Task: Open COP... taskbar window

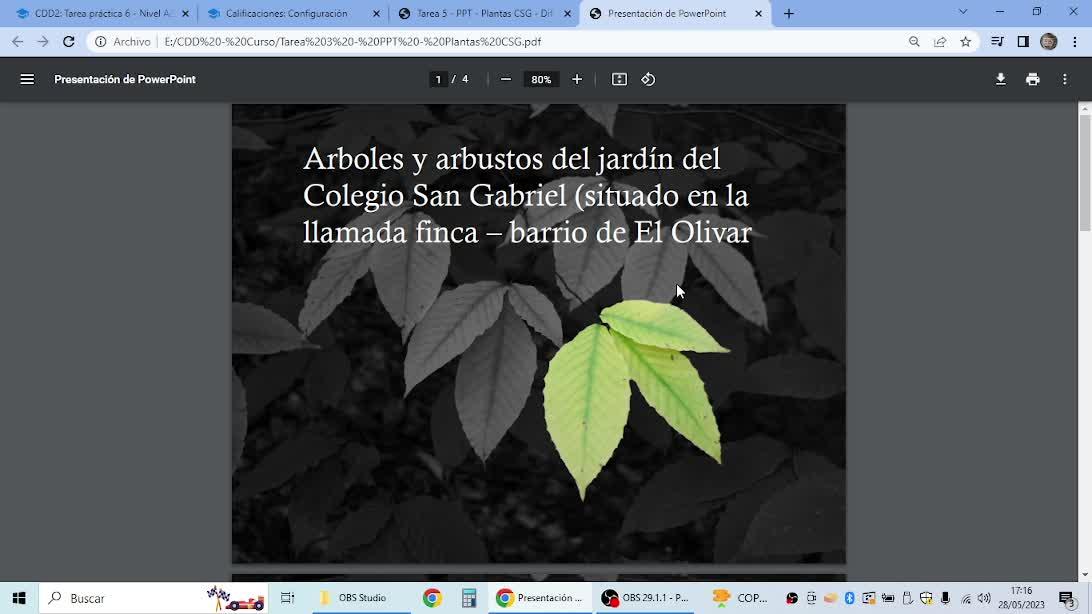Action: [740, 598]
